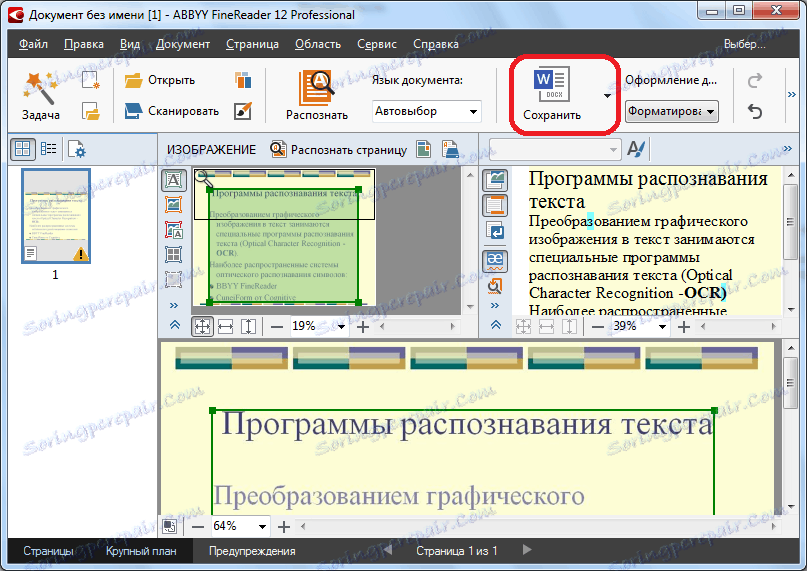Open the 19% image zoom dropdown
807x571 pixels.
point(341,326)
